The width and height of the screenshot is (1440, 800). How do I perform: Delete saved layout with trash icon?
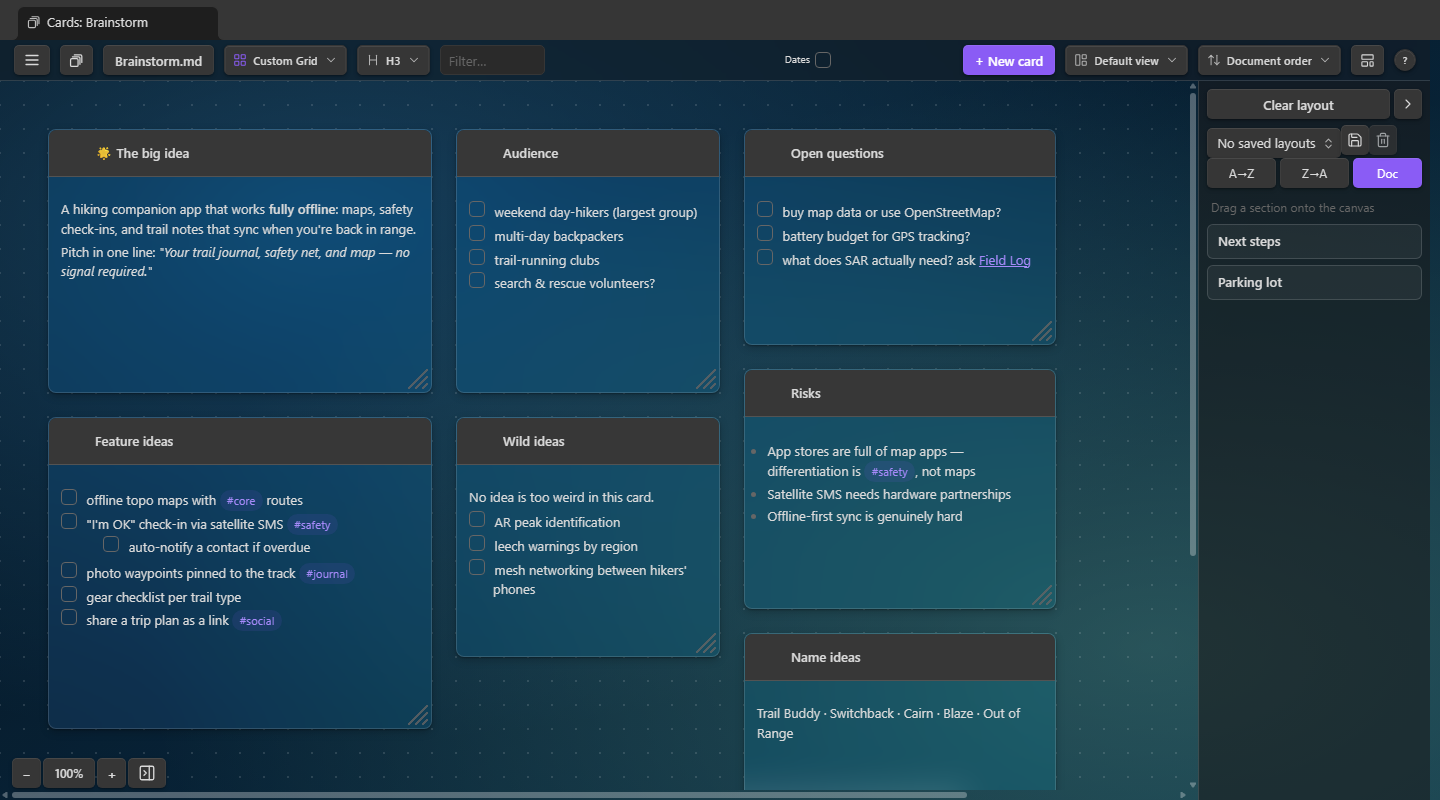1383,140
